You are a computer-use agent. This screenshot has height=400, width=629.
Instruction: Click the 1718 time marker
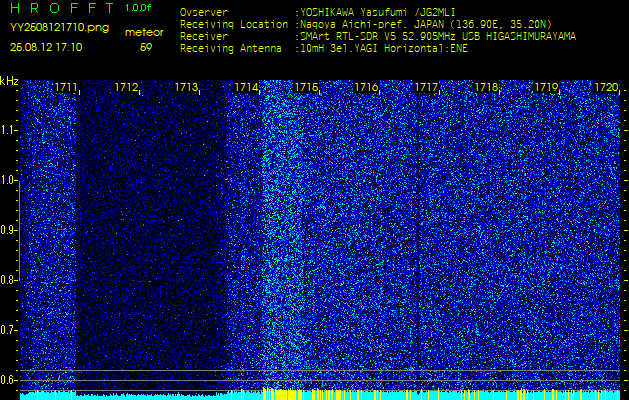(486, 87)
